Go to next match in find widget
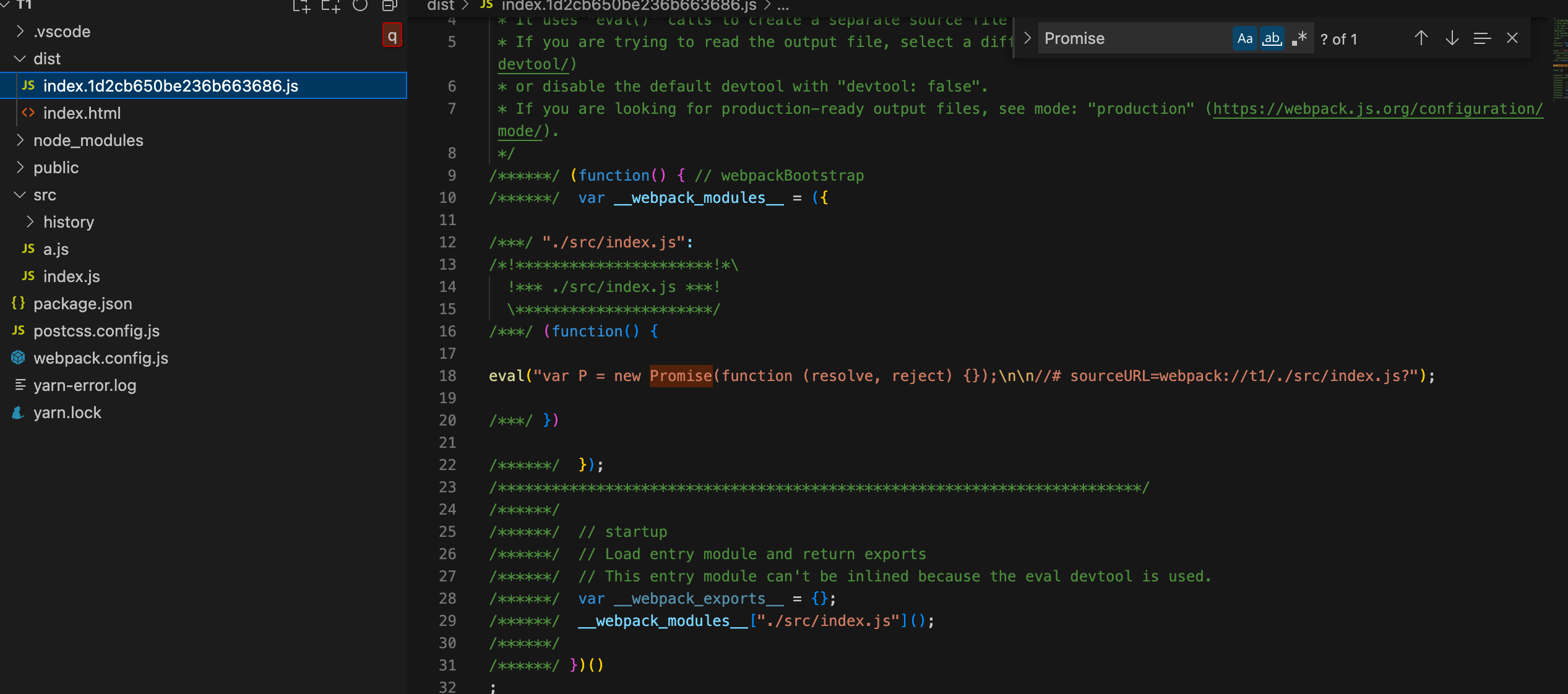 tap(1452, 38)
